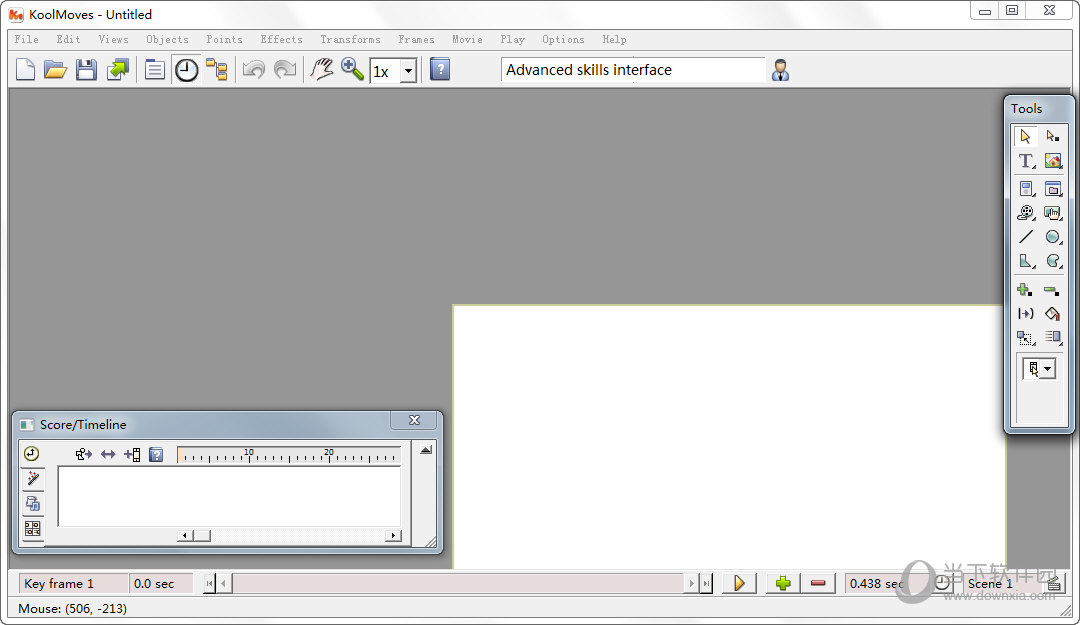The image size is (1080, 625).
Task: Open the Frames menu
Action: pyautogui.click(x=416, y=39)
